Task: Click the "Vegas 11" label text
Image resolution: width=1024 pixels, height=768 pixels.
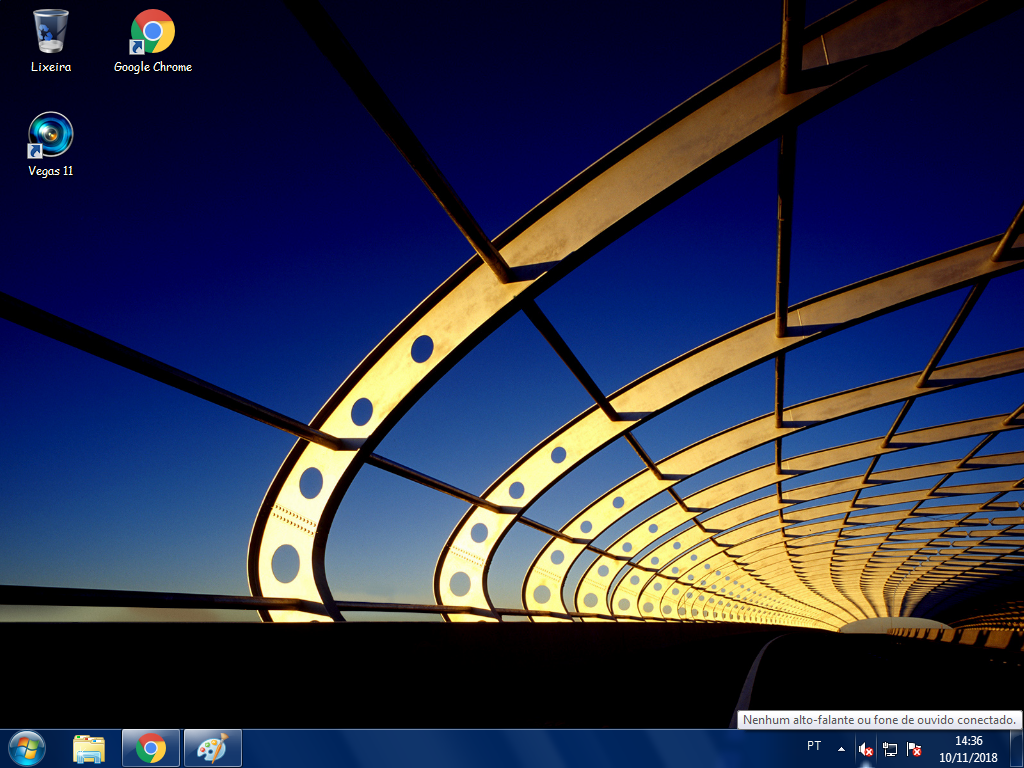Action: [x=51, y=171]
